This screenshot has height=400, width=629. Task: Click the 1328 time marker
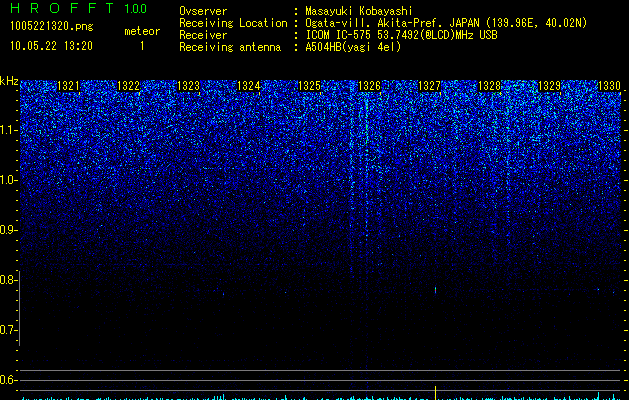pos(489,86)
